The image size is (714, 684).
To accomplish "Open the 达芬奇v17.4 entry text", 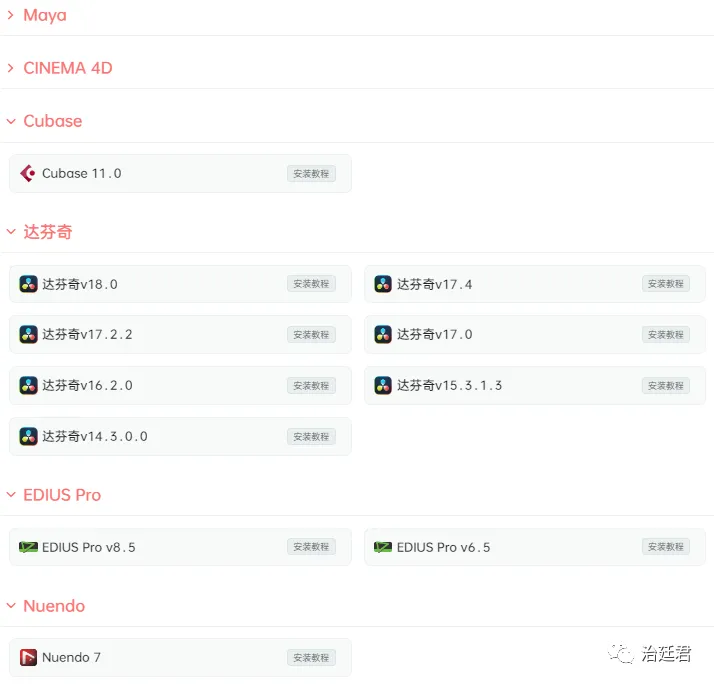I will (x=435, y=284).
